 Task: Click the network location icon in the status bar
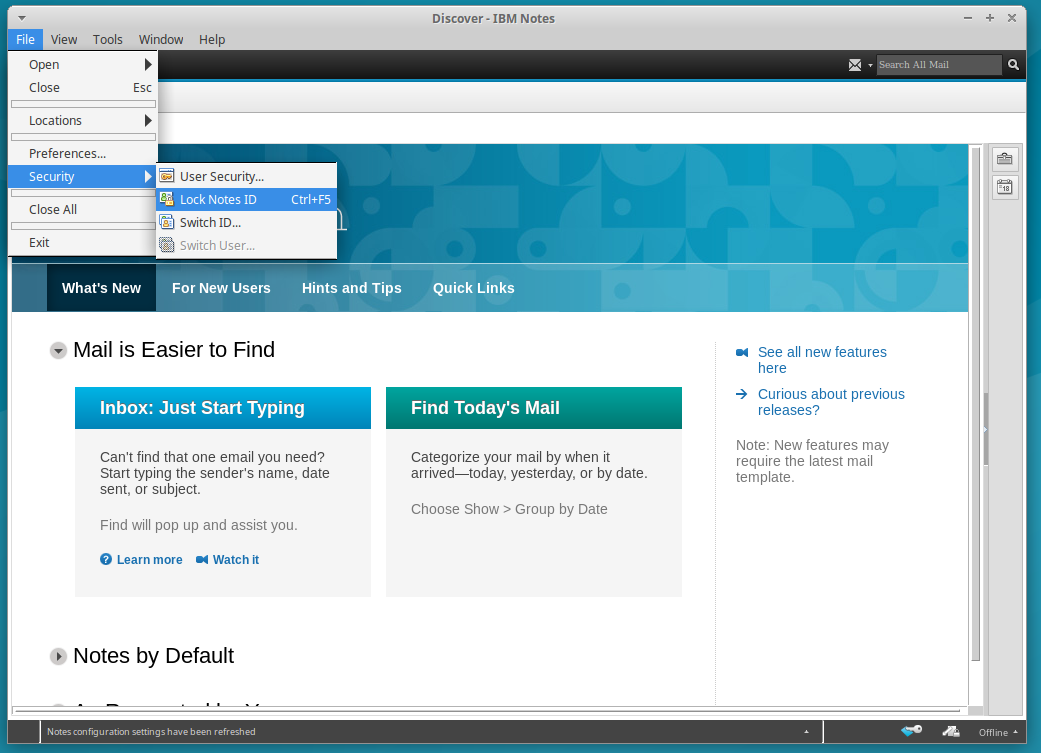coord(951,731)
